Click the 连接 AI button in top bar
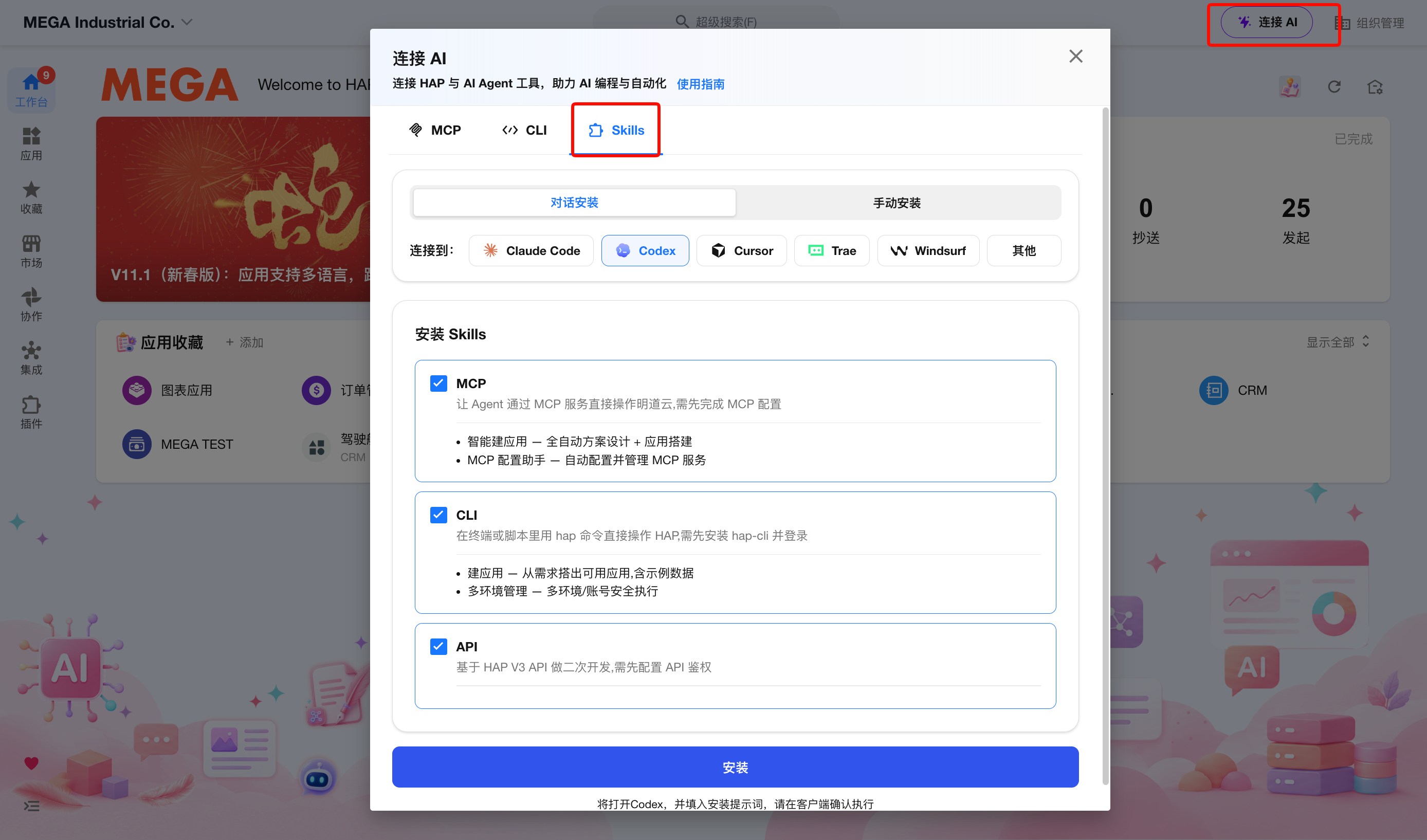This screenshot has height=840, width=1427. pos(1266,22)
